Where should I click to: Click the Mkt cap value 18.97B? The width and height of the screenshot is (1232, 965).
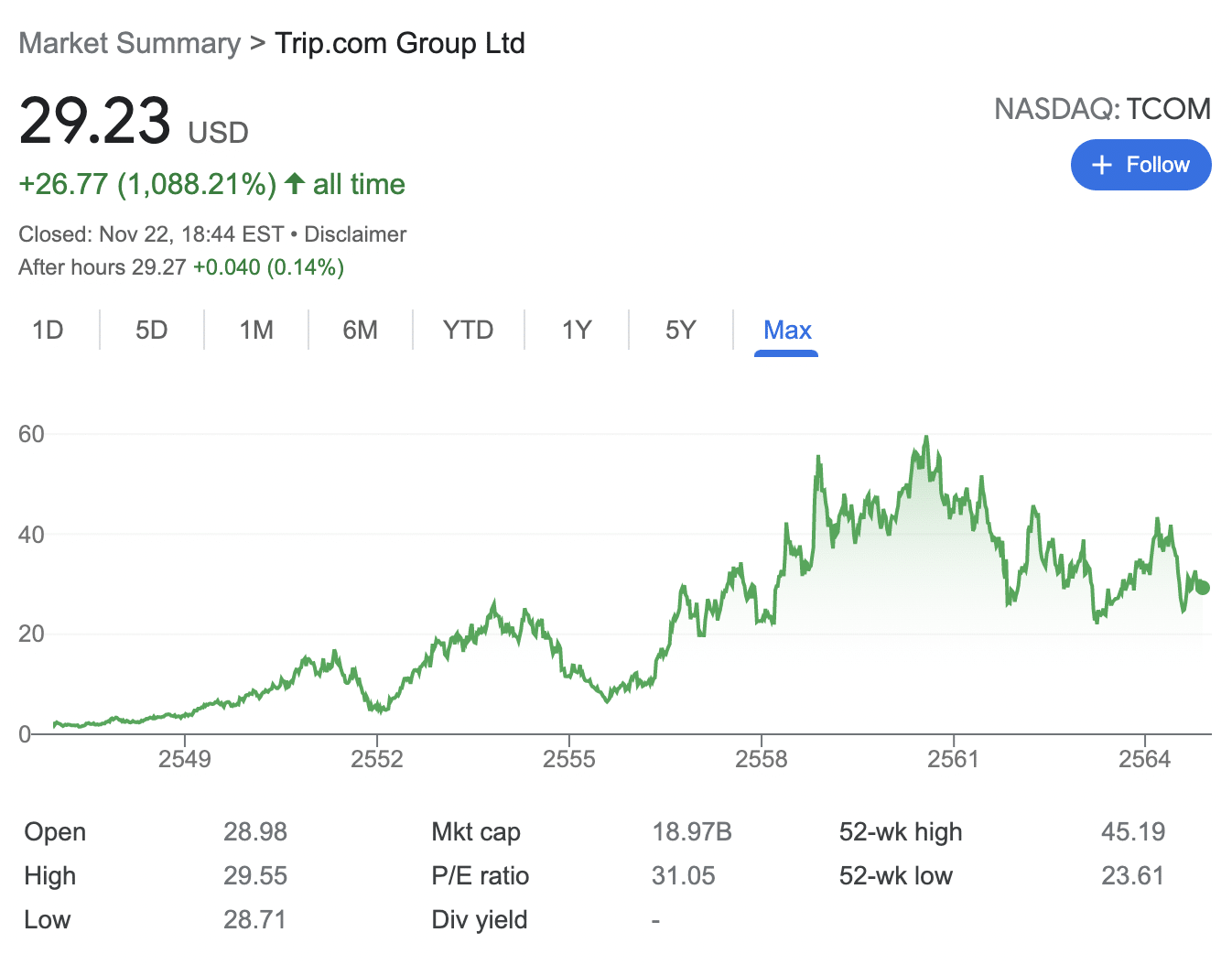tap(692, 832)
